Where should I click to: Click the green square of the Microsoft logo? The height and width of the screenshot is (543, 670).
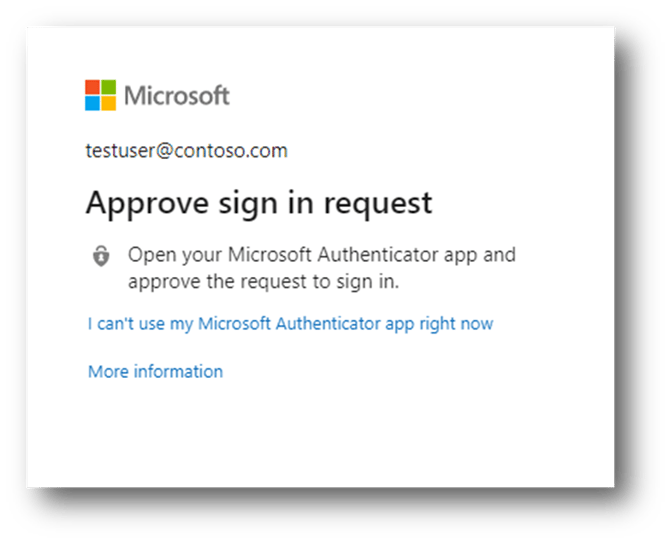point(107,87)
